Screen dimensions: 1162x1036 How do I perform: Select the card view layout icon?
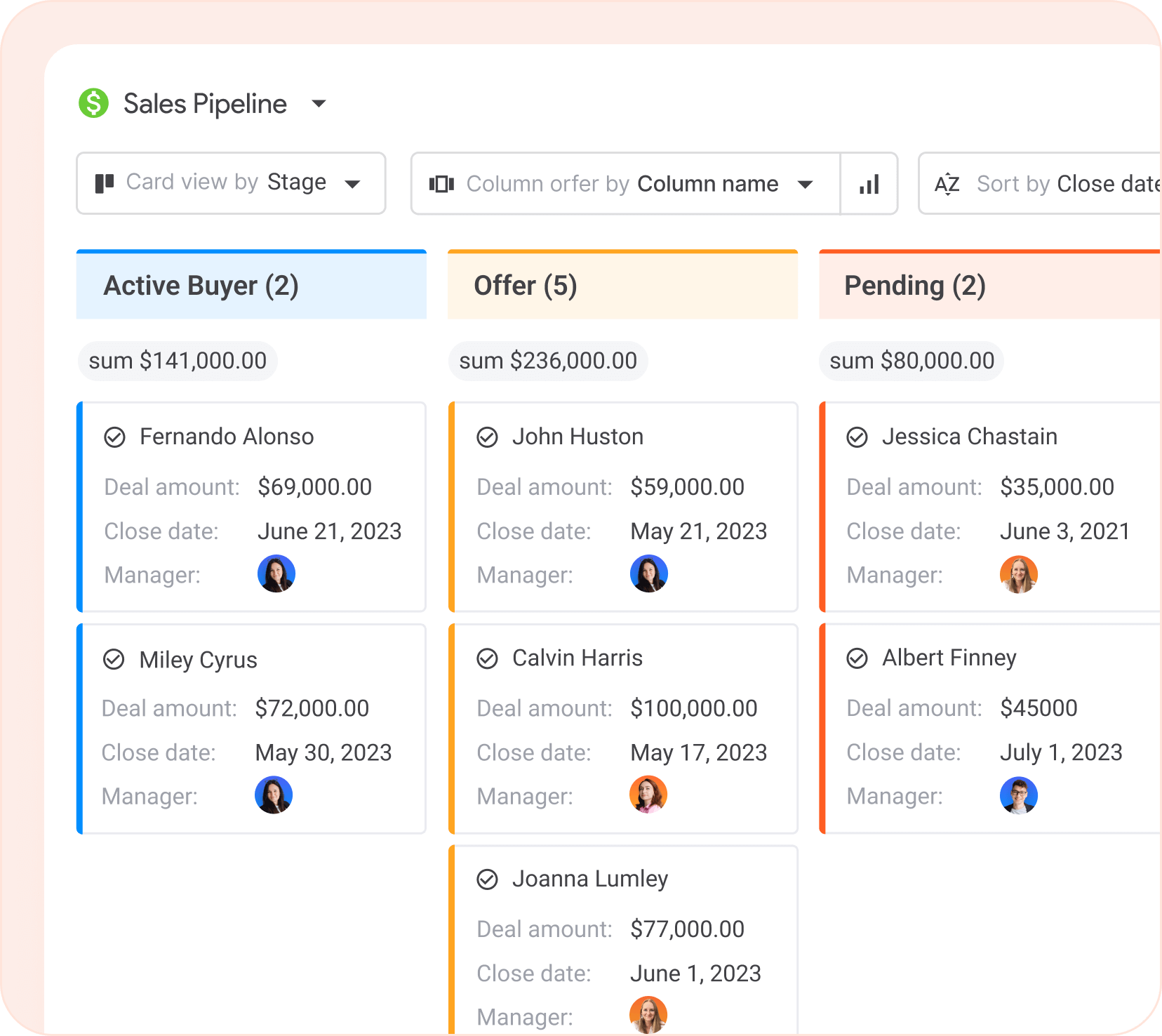point(104,183)
